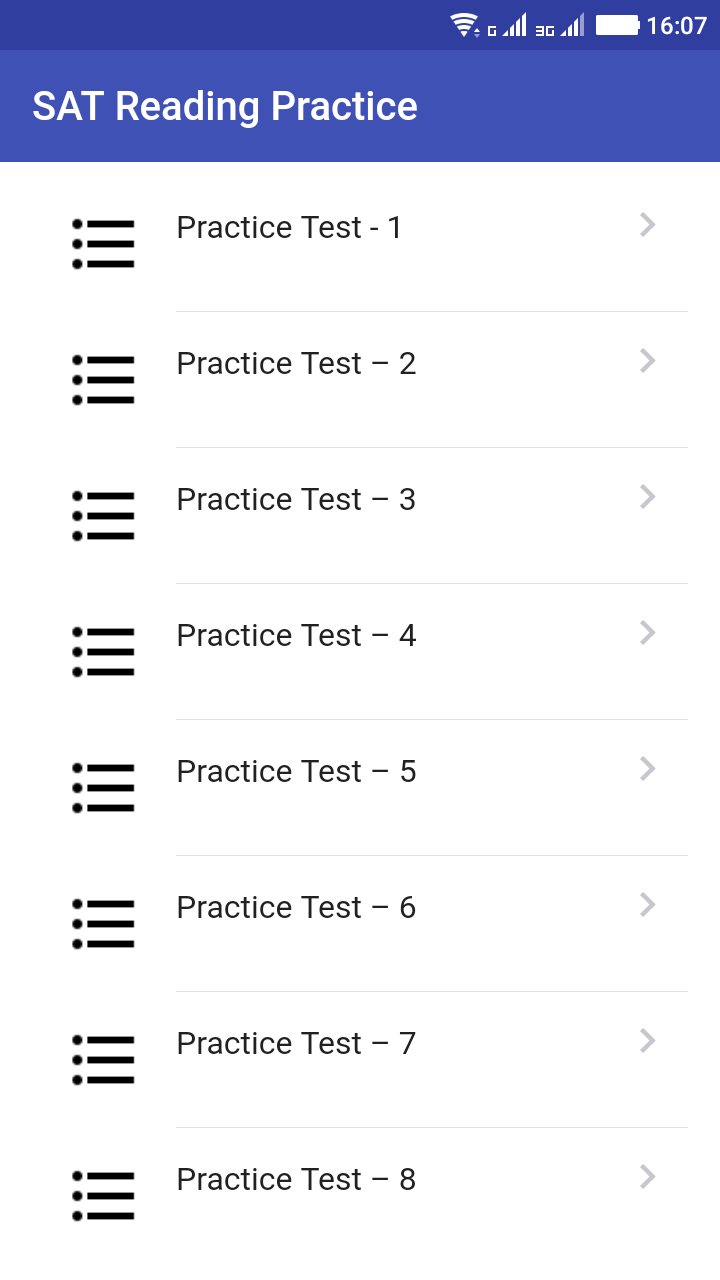Open Practice Test – 2 label
This screenshot has width=720, height=1280.
296,364
